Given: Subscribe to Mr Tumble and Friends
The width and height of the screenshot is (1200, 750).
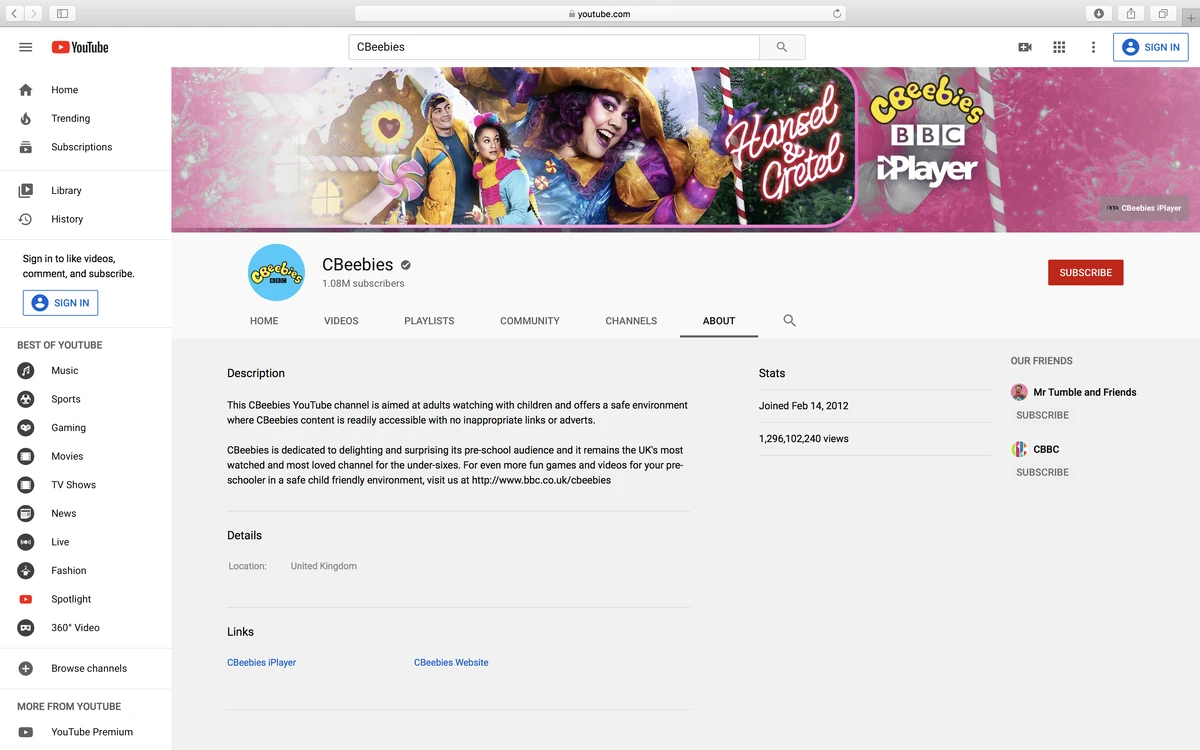Looking at the screenshot, I should (1042, 415).
